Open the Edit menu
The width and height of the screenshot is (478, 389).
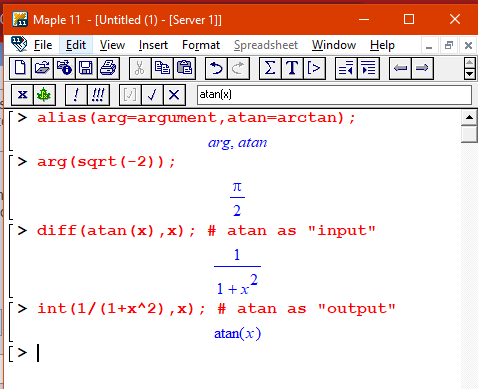(x=76, y=45)
